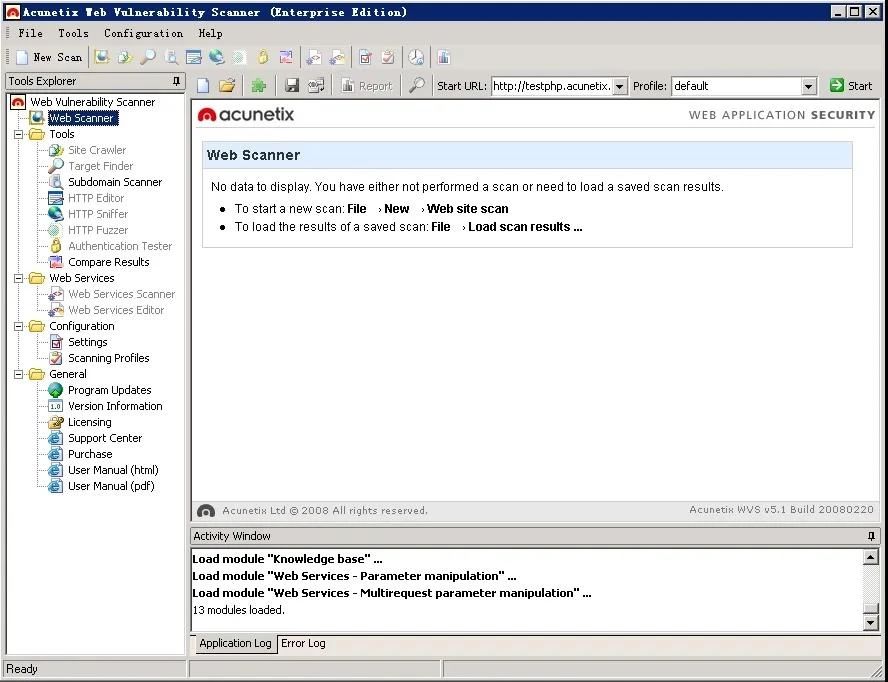The height and width of the screenshot is (682, 888).
Task: Switch to the Error Log tab
Action: coord(302,643)
